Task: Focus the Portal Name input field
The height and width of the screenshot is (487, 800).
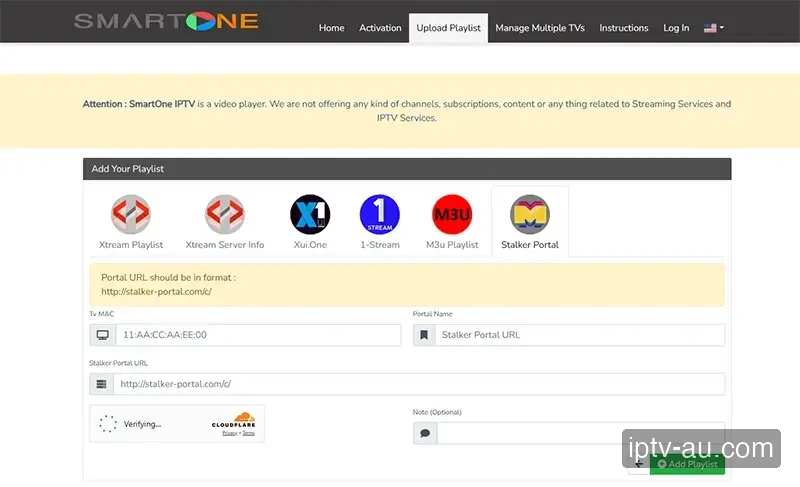Action: 580,335
